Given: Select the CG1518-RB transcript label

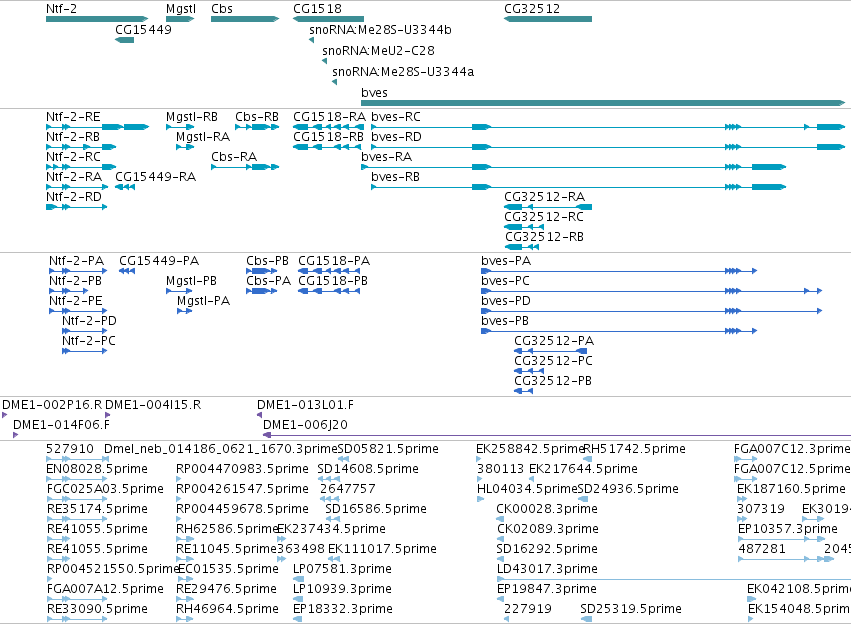Looking at the screenshot, I should coord(328,137).
